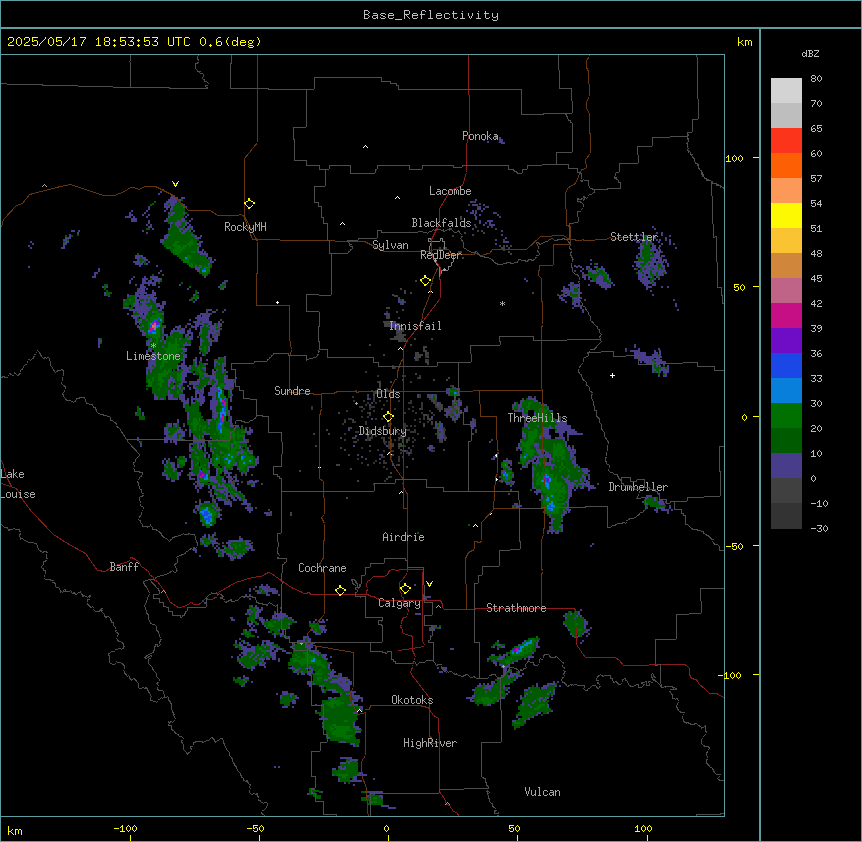This screenshot has height=842, width=862.
Task: Select the RockyMH label
Action: [245, 227]
